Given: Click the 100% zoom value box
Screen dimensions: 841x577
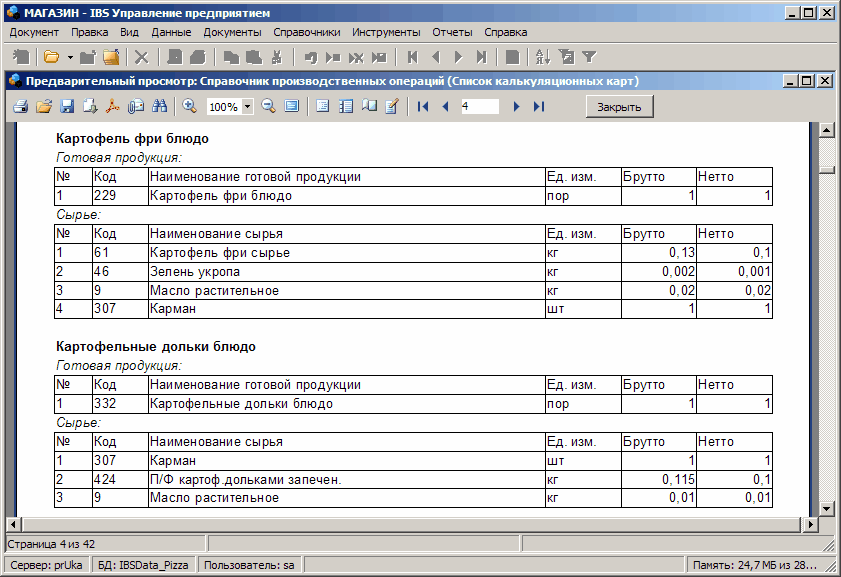Looking at the screenshot, I should tap(224, 107).
